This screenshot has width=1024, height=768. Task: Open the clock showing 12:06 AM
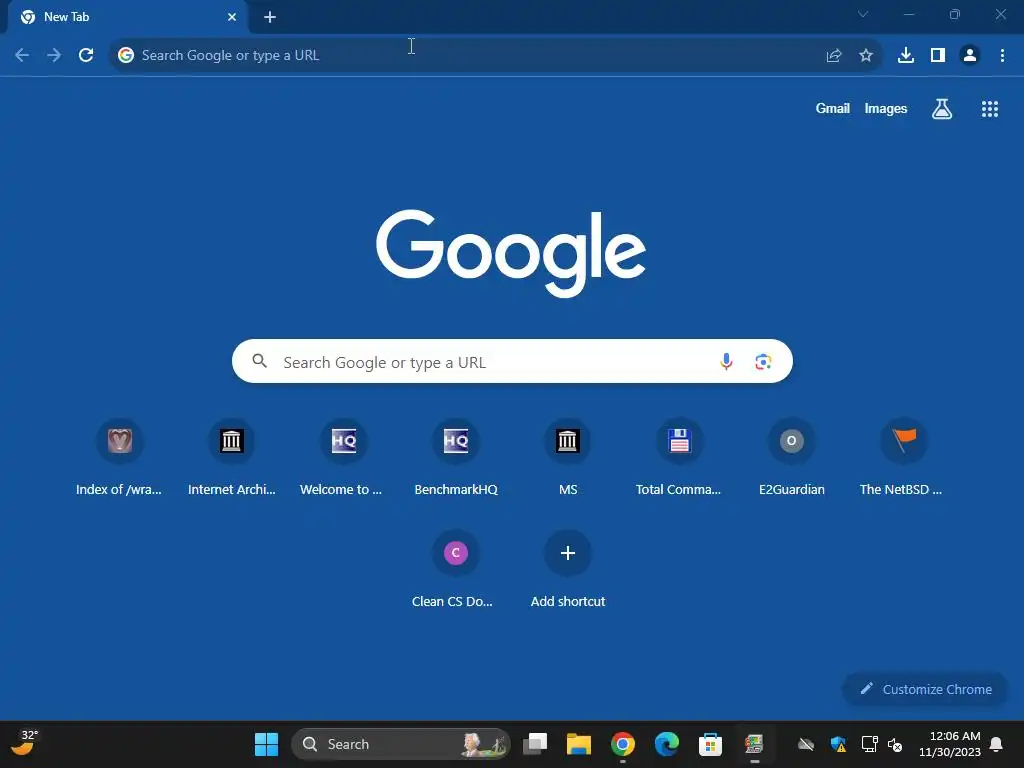click(x=950, y=744)
